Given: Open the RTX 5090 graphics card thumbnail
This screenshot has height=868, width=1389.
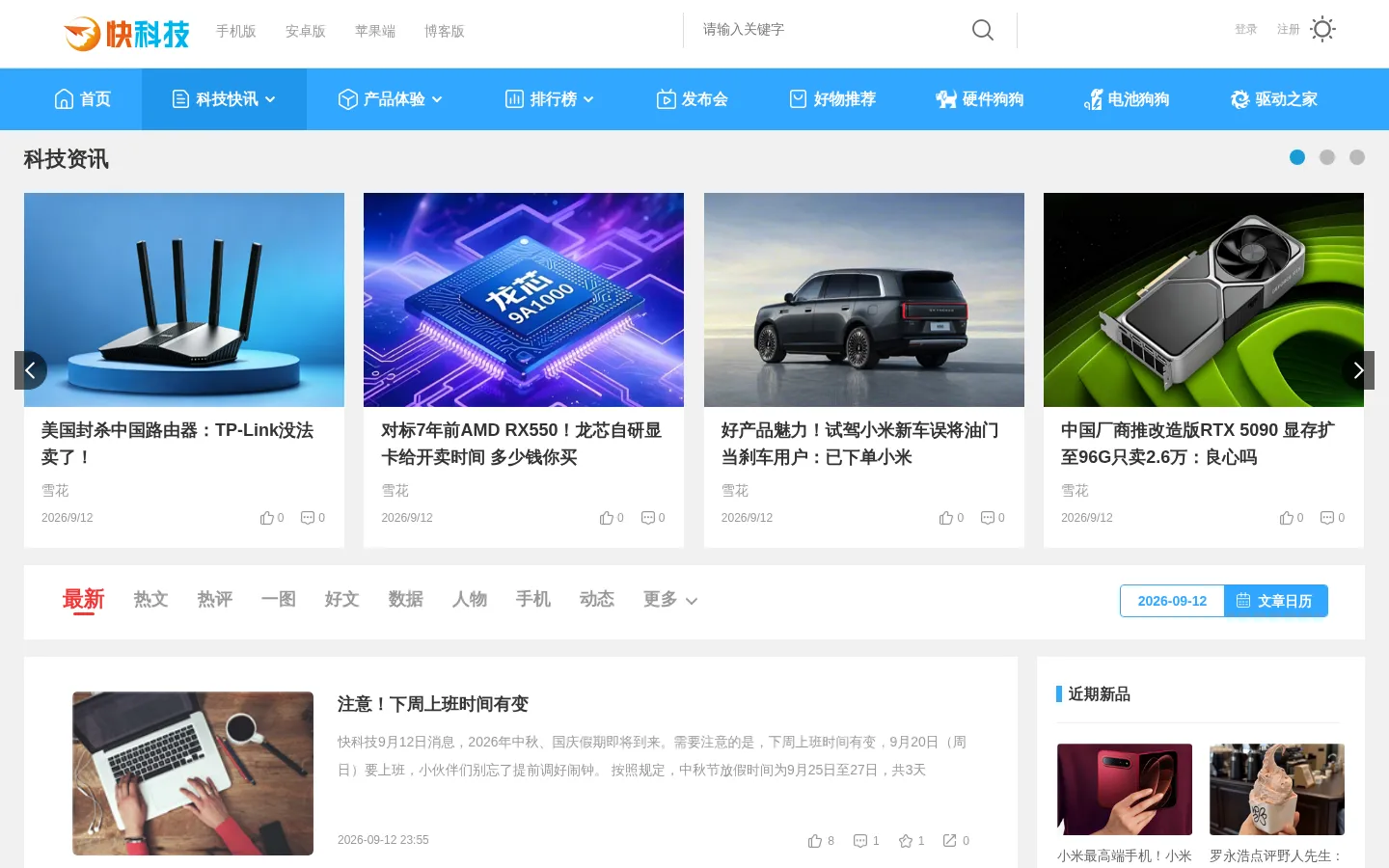Looking at the screenshot, I should point(1204,300).
